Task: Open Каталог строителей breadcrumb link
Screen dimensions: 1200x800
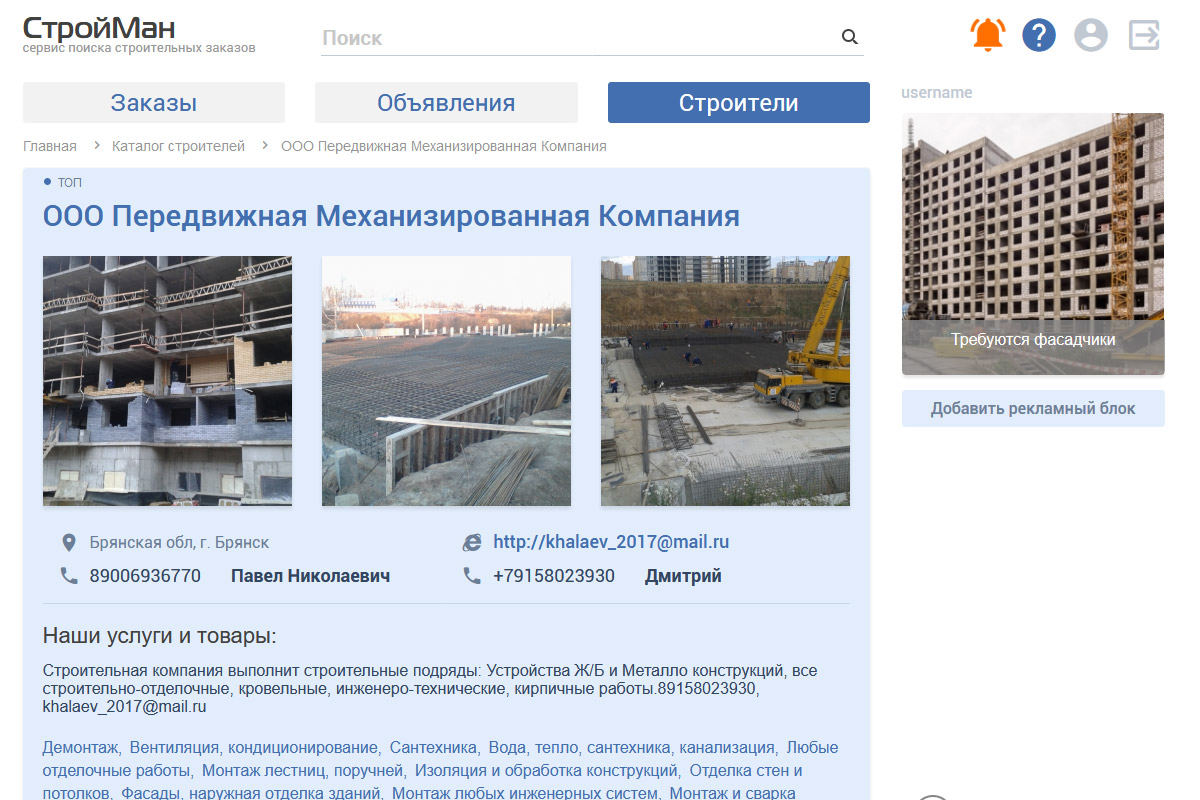Action: [x=178, y=146]
